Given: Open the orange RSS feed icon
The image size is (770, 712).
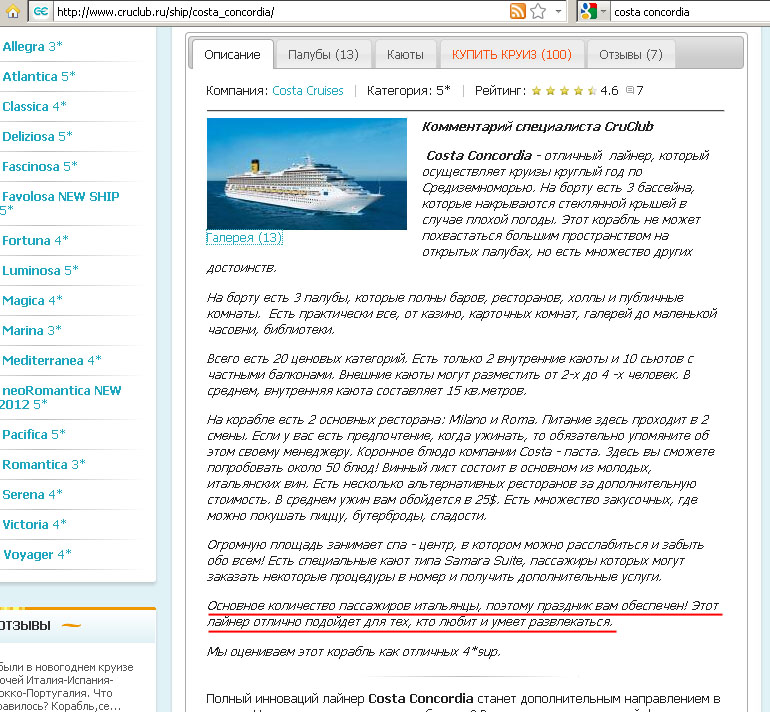Looking at the screenshot, I should (517, 11).
